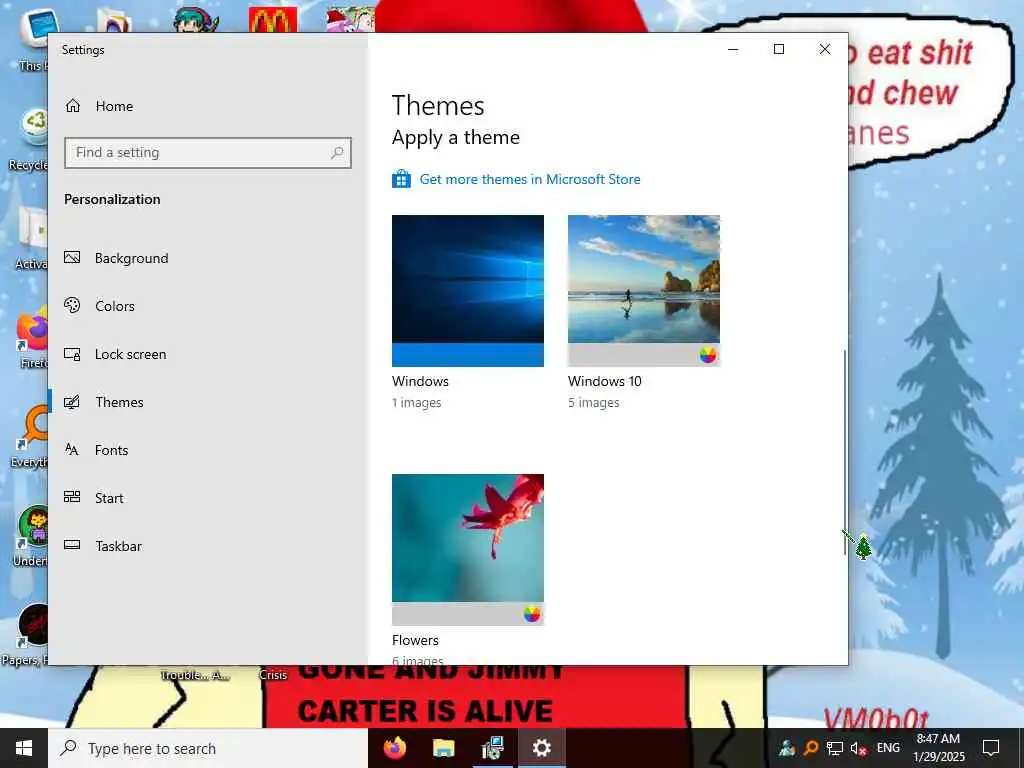The height and width of the screenshot is (768, 1024).
Task: Click the 'Windows 10' theme name text
Action: coord(605,381)
